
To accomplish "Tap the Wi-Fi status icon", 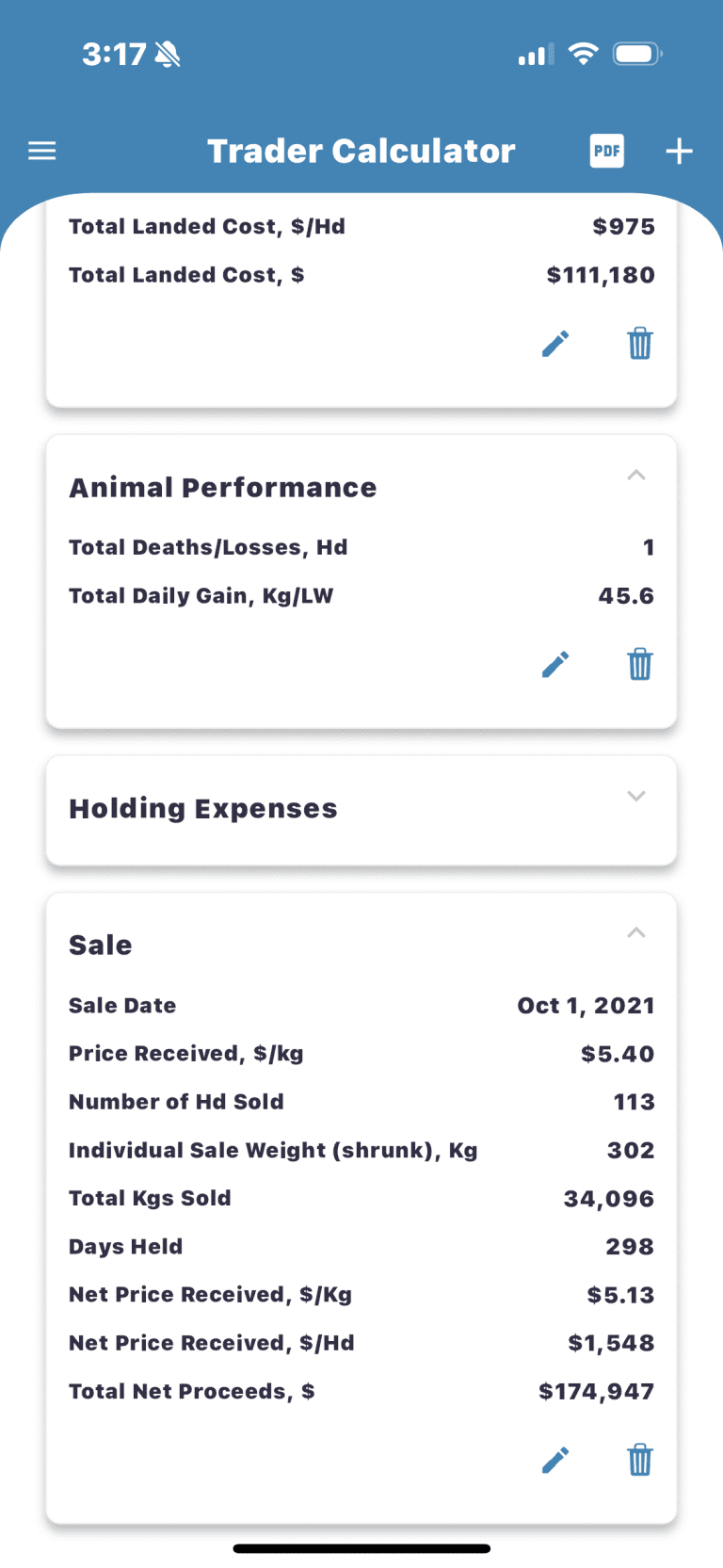I will (x=584, y=54).
